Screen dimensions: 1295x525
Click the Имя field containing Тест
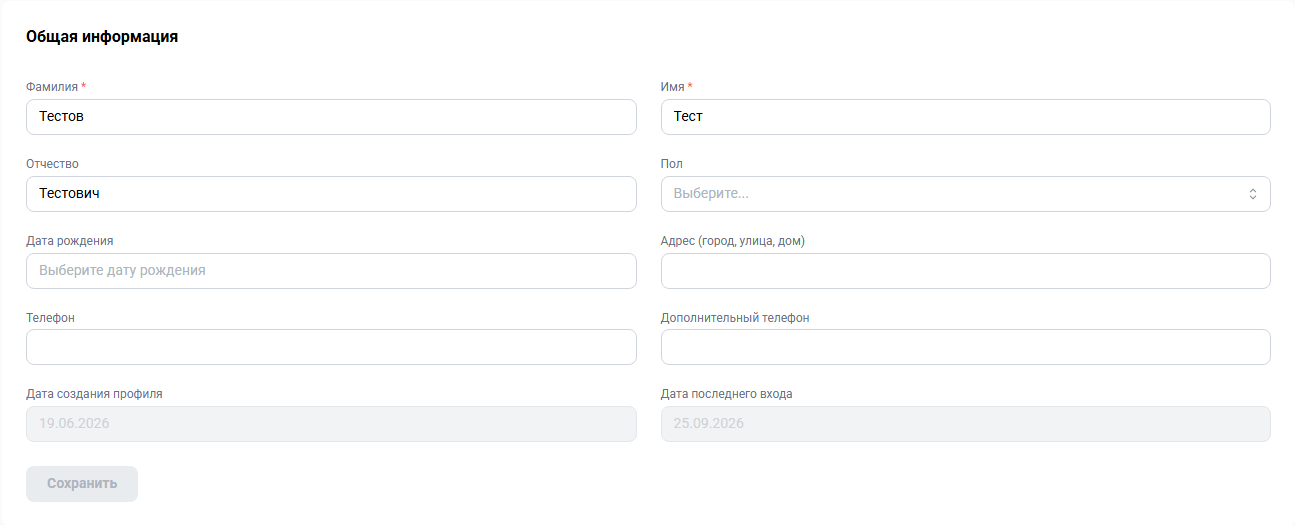[x=966, y=117]
